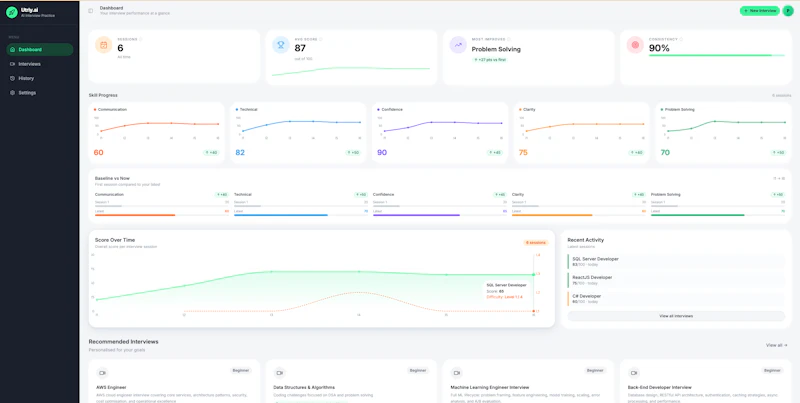Click the video icon on Machine Learning Engineer card

tap(457, 372)
